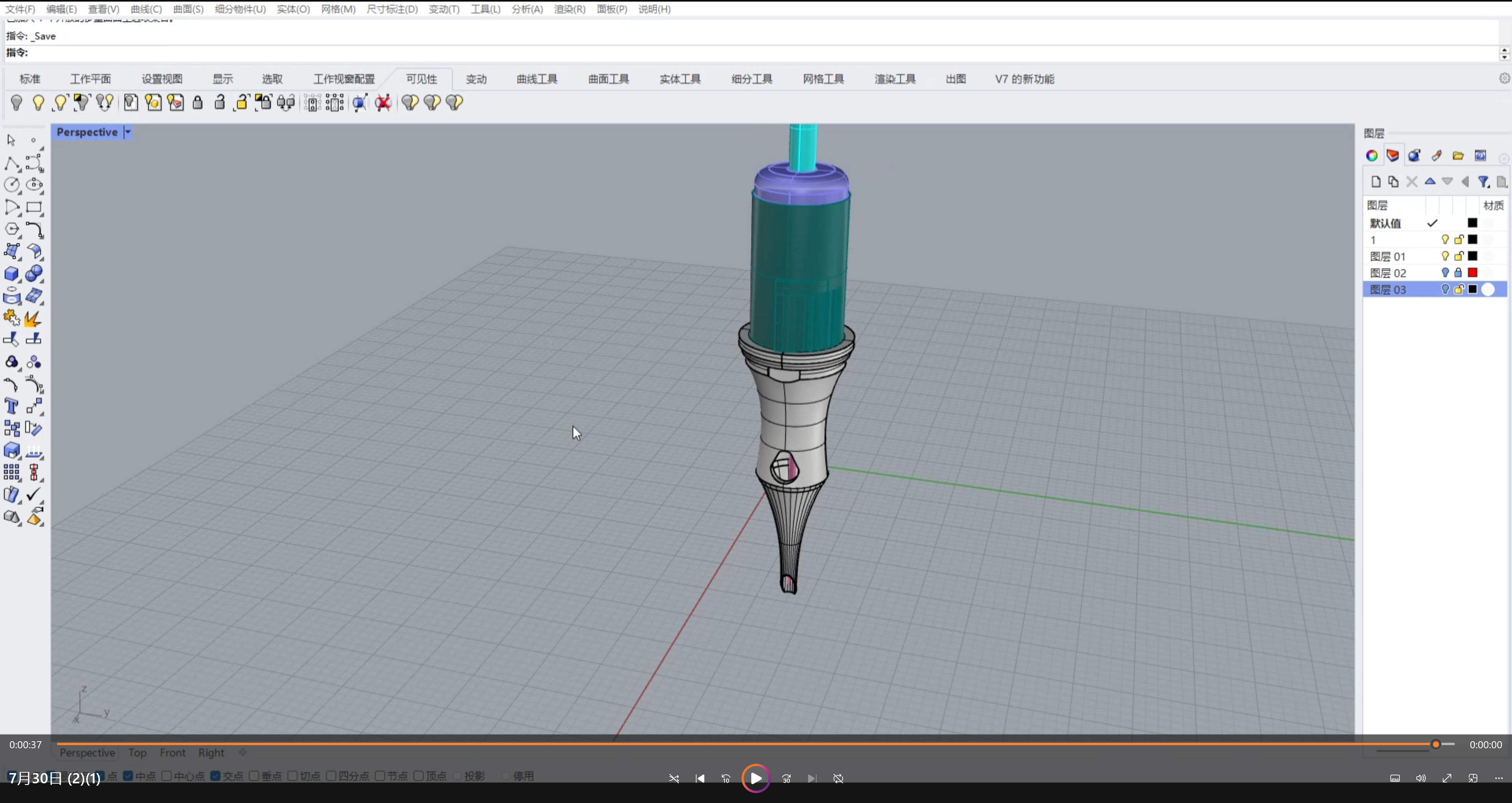Click the Show Objects lit bulb icon
The width and height of the screenshot is (1512, 803).
click(x=38, y=103)
